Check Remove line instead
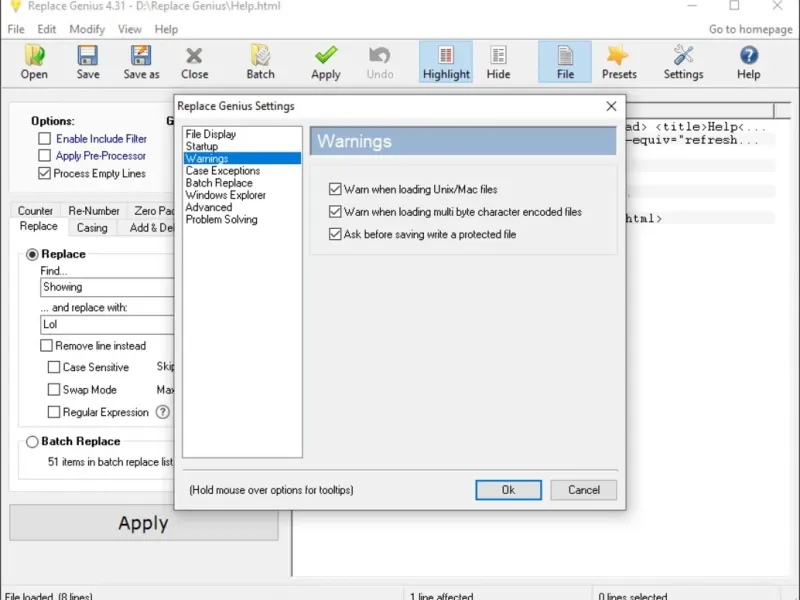This screenshot has width=800, height=600. pyautogui.click(x=46, y=346)
